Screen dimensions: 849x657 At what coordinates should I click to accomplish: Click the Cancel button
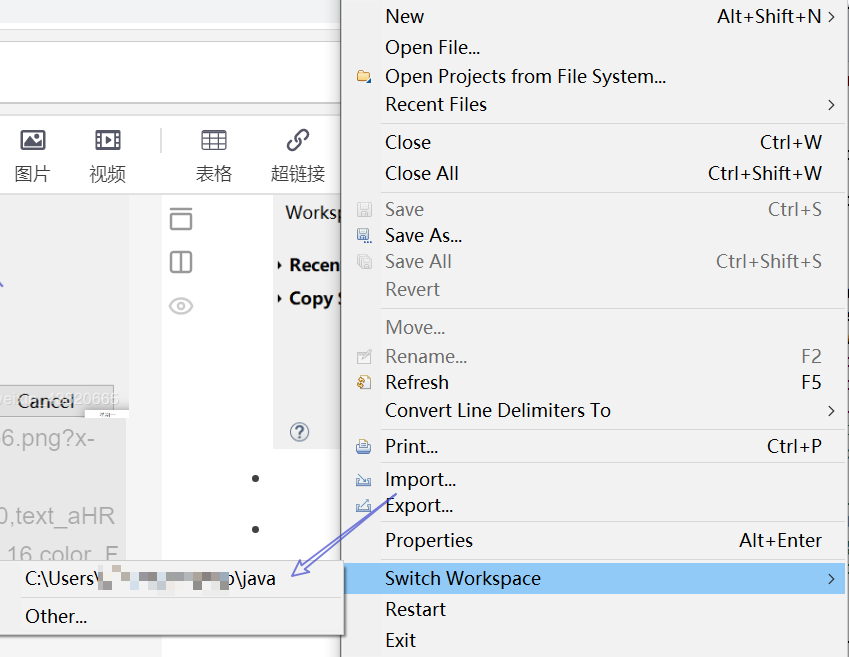[x=44, y=401]
